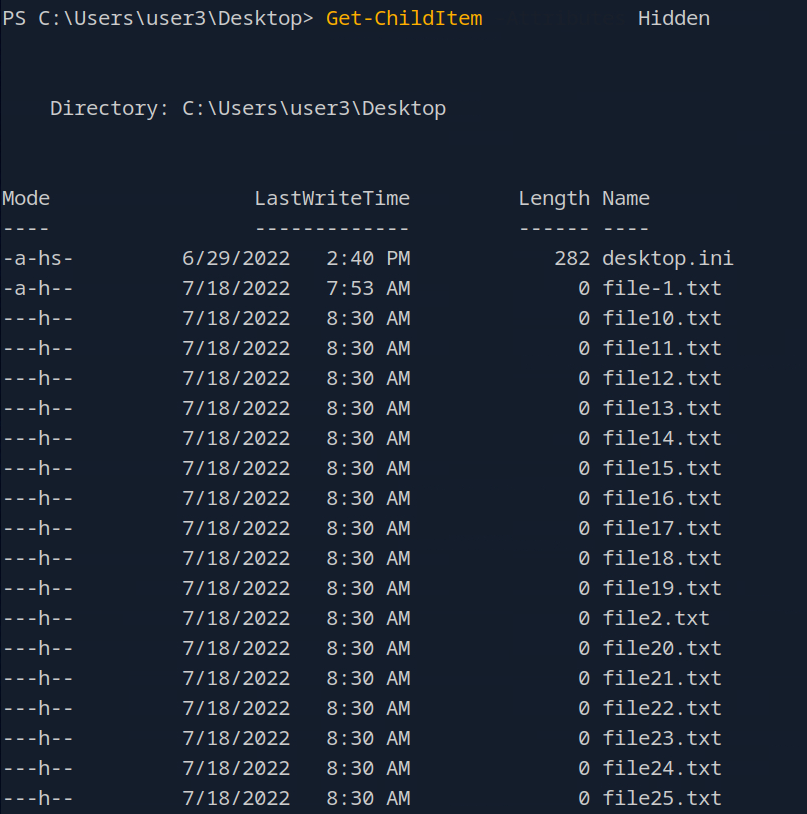Click the Mode column header

pos(26,198)
